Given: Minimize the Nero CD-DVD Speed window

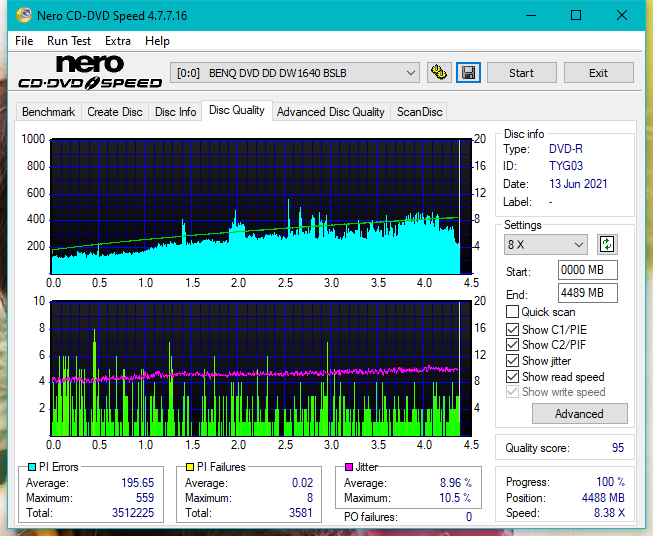Looking at the screenshot, I should coord(531,15).
